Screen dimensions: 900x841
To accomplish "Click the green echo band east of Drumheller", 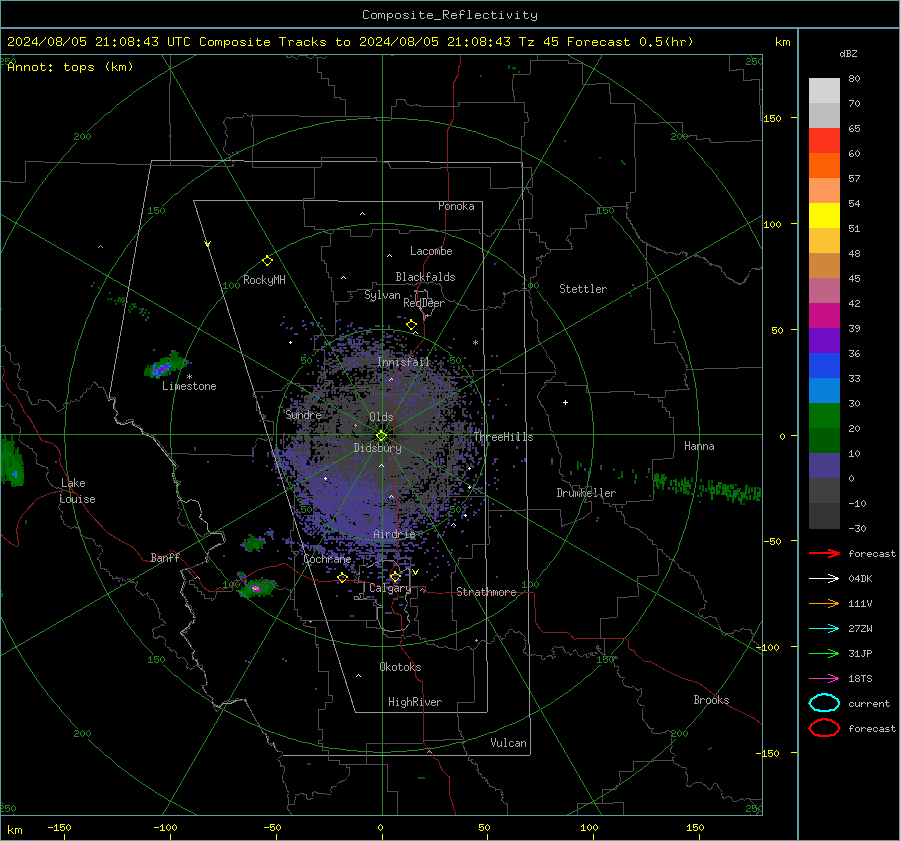I will coord(707,488).
